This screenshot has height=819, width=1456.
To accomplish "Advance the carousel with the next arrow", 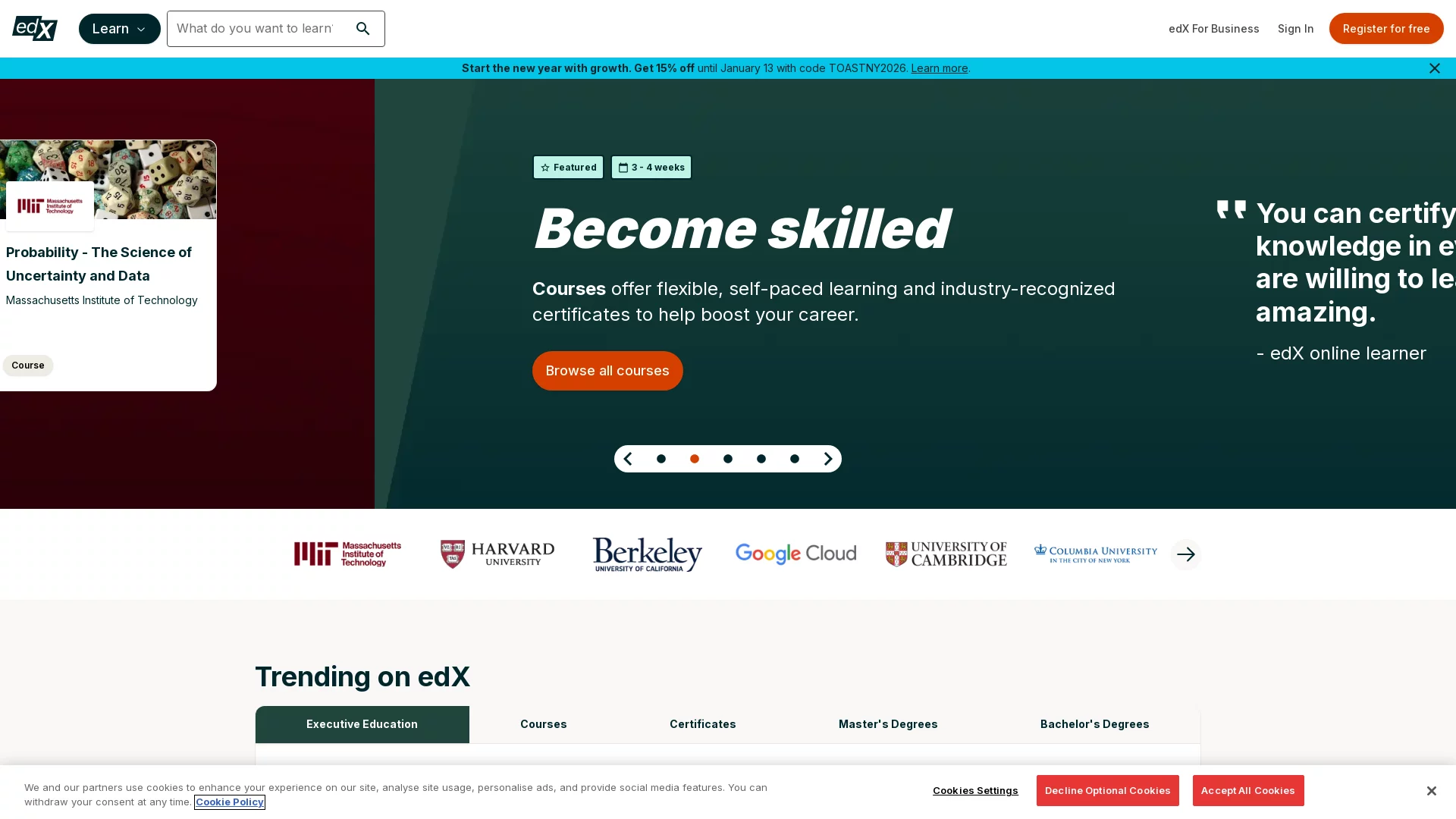I will [827, 458].
